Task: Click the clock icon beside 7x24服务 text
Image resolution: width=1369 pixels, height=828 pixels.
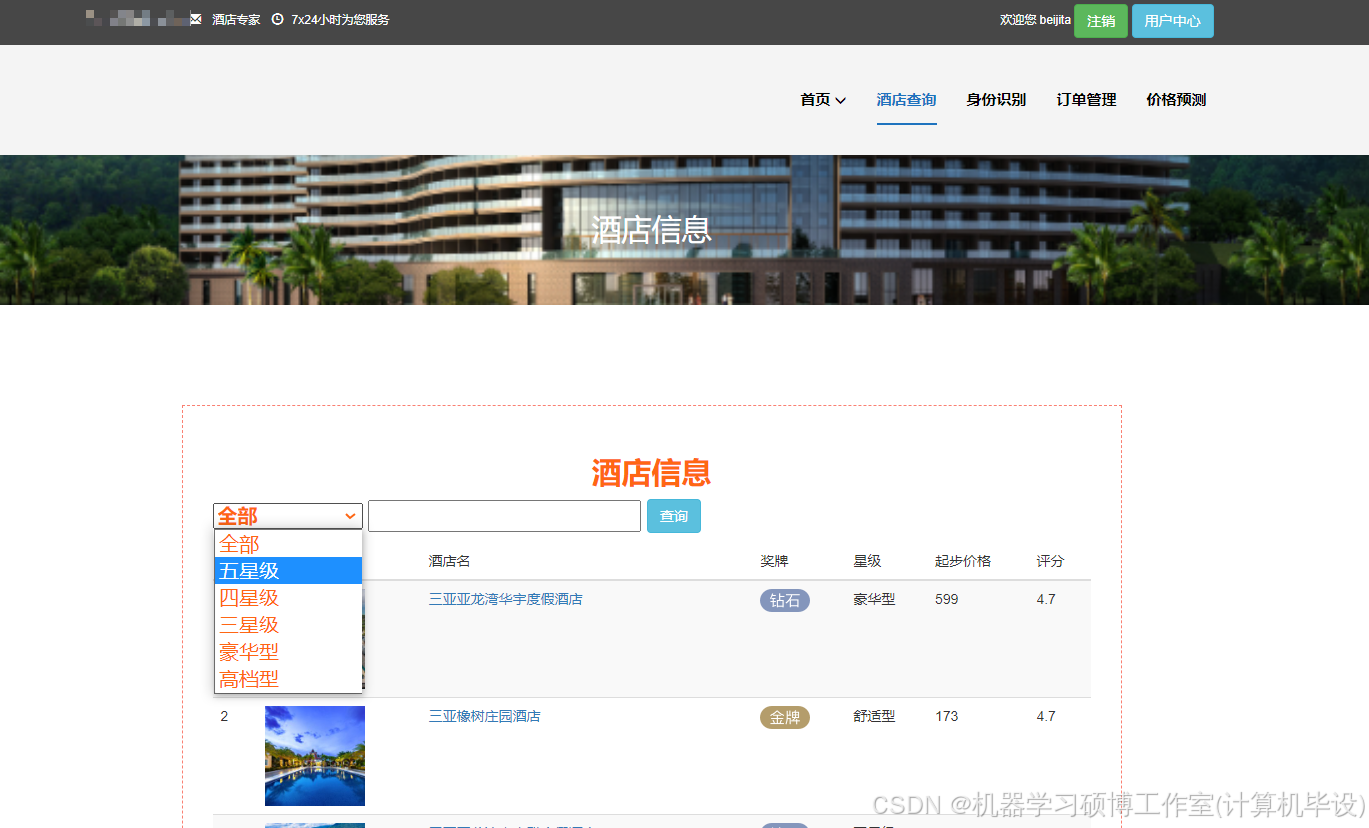Action: (276, 18)
